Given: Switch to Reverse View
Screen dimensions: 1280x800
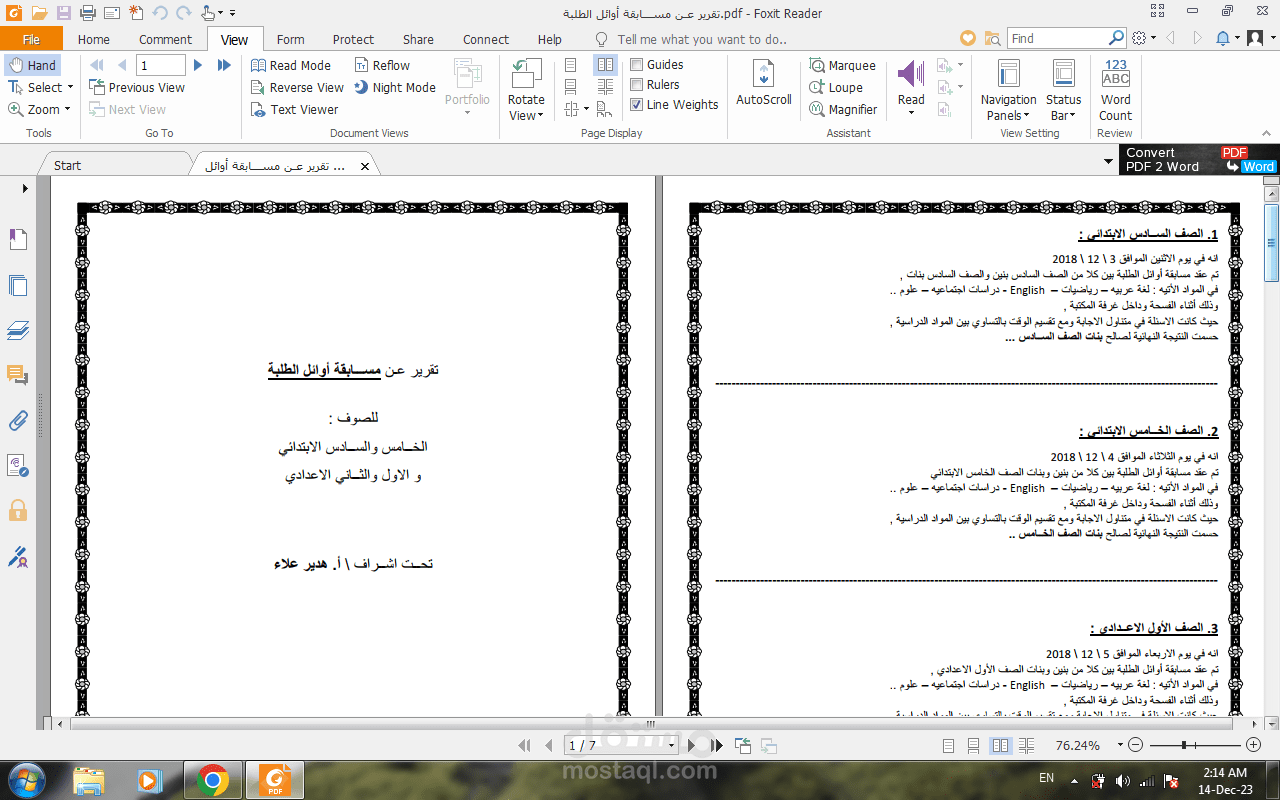Looking at the screenshot, I should (x=297, y=87).
